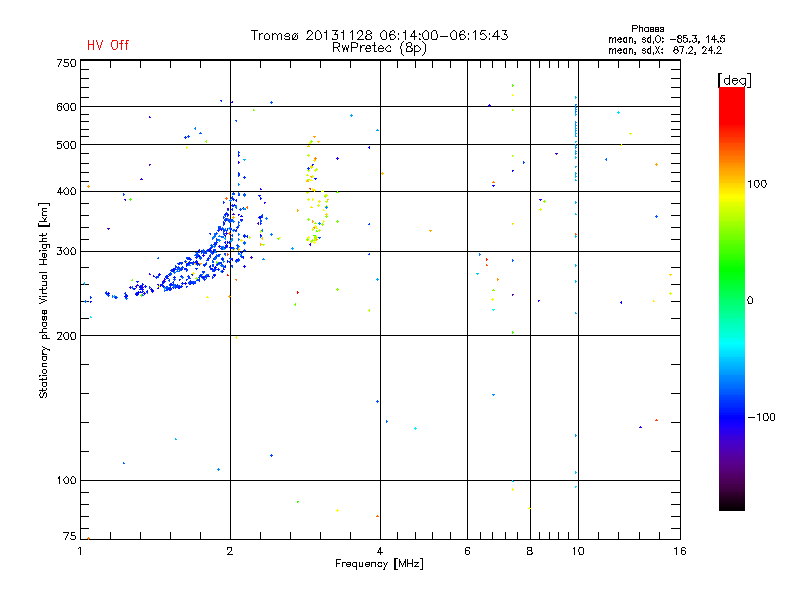Image resolution: width=800 pixels, height=600 pixels.
Task: Click the 'Frequency [MHz]' axis label
Action: point(379,564)
